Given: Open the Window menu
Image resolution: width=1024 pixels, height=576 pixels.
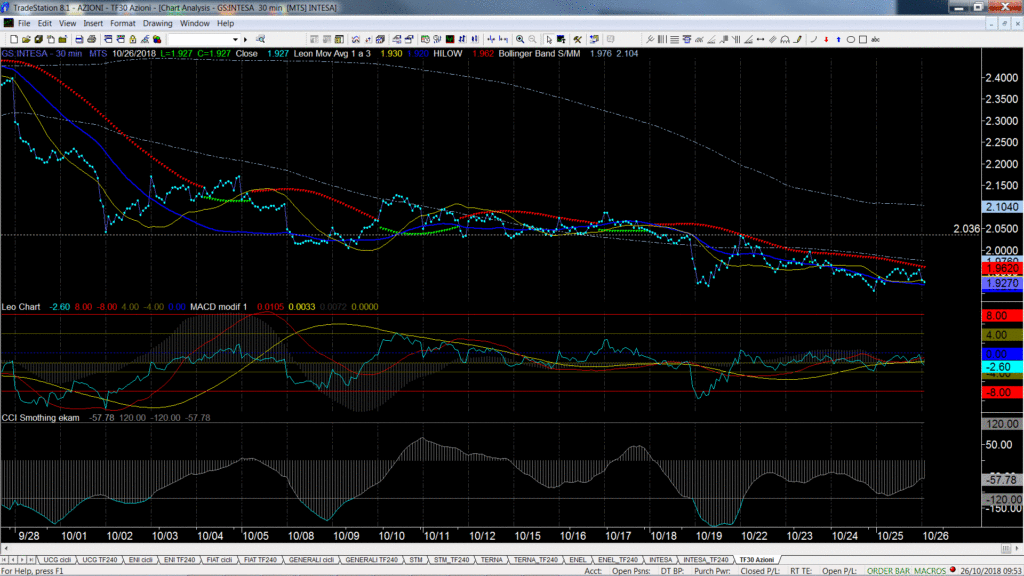Looking at the screenshot, I should point(195,24).
